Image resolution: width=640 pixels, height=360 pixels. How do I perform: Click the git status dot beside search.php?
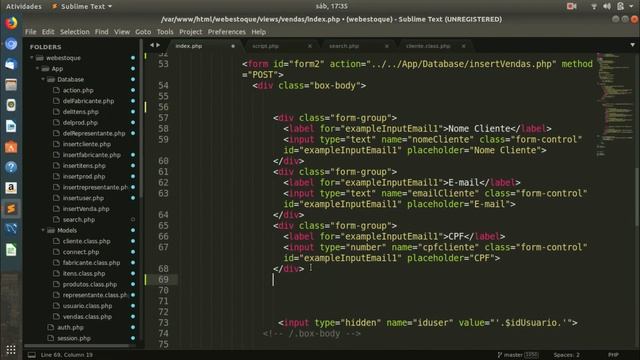pos(133,220)
